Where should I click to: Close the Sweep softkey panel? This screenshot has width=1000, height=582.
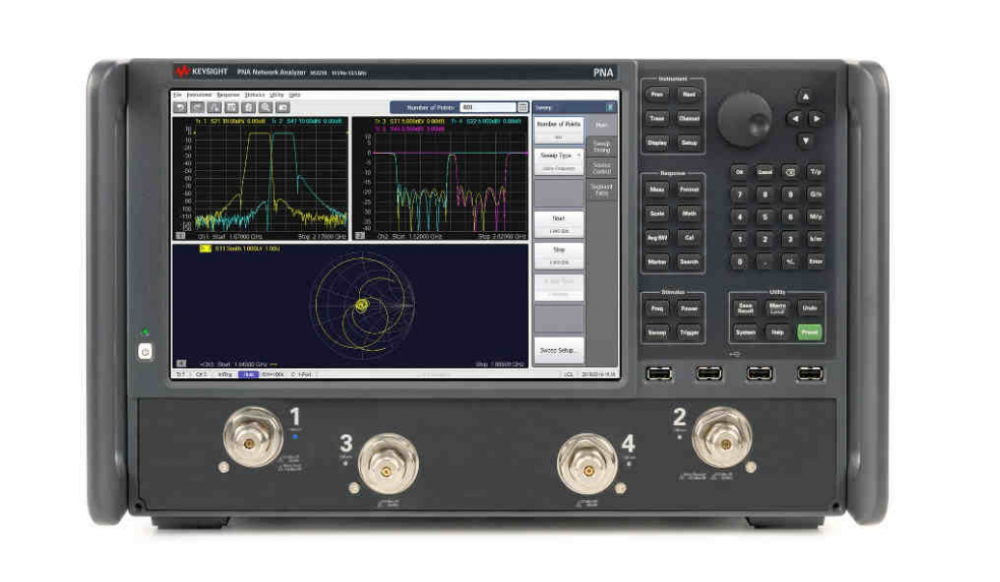click(x=610, y=107)
